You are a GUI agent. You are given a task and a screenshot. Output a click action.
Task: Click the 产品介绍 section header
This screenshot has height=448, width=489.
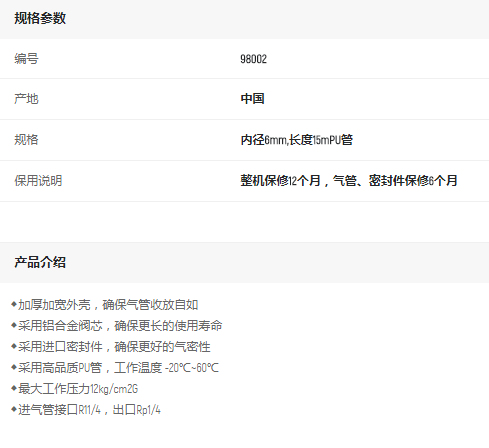click(x=40, y=262)
